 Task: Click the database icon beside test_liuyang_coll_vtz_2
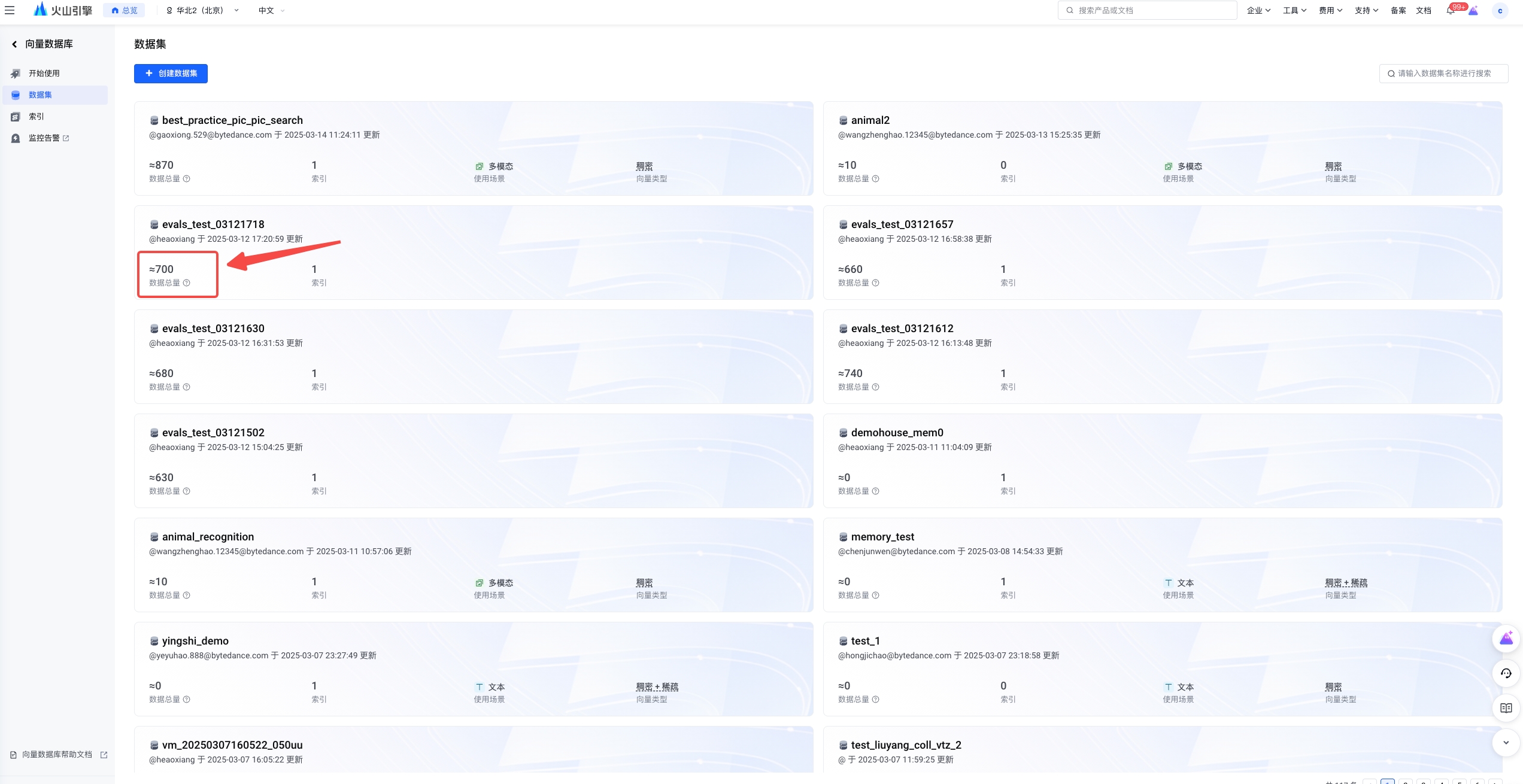pyautogui.click(x=843, y=745)
